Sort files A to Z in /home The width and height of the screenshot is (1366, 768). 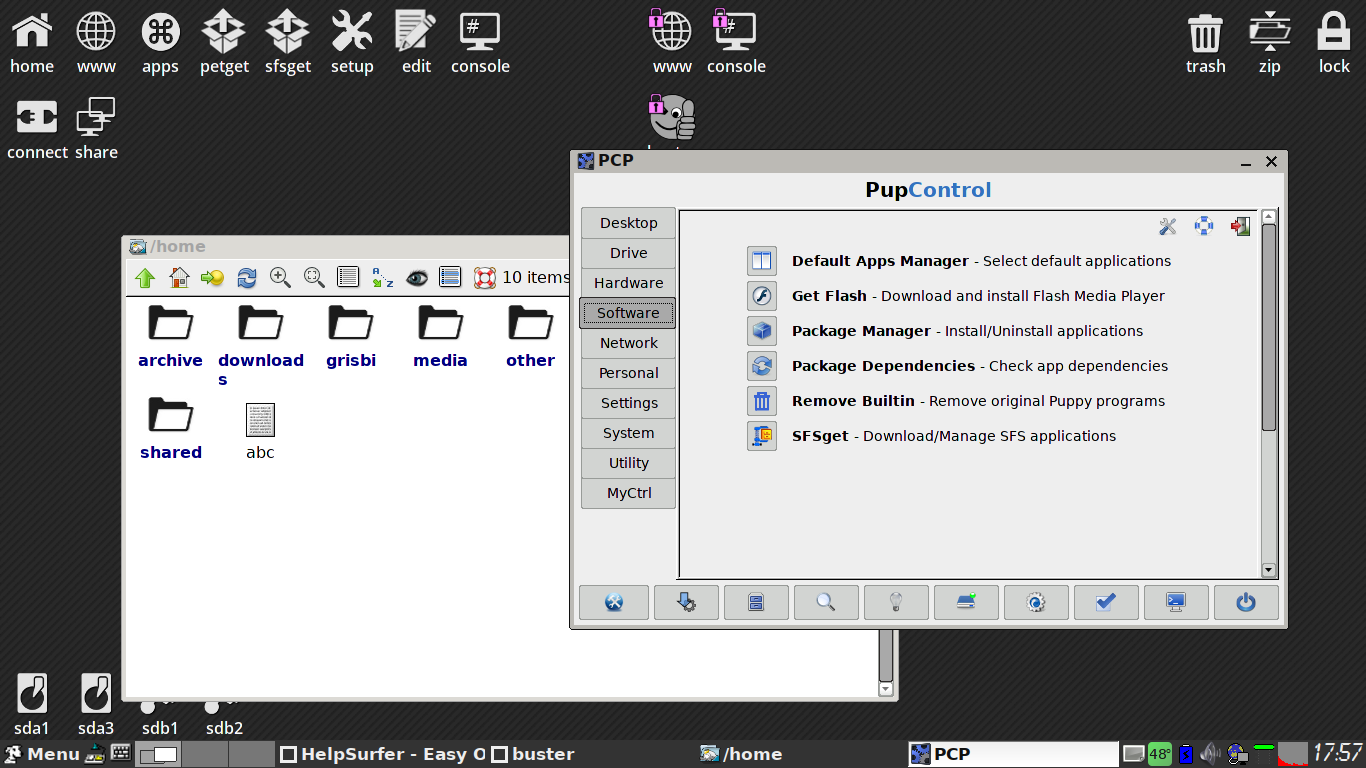pos(382,278)
